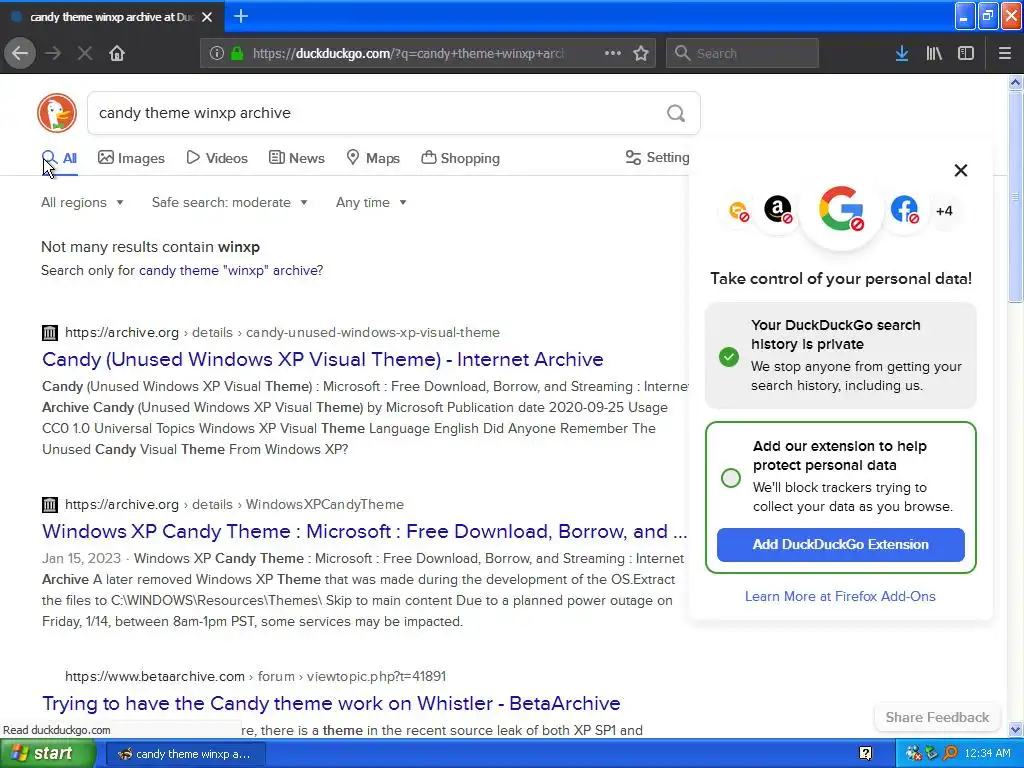
Task: Open Windows XP Candy Theme Microsoft result
Action: (x=364, y=532)
